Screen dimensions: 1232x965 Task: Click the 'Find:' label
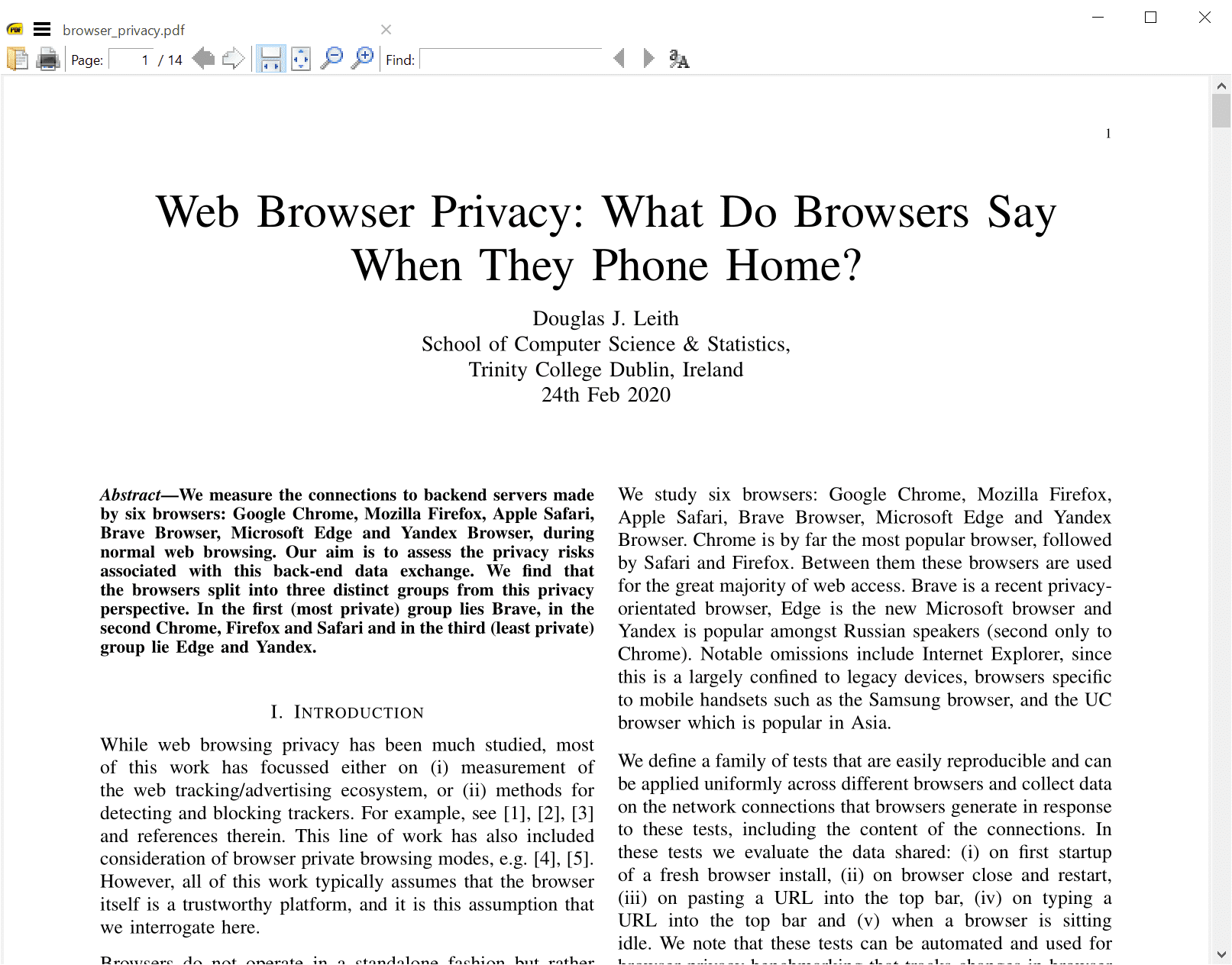click(400, 60)
